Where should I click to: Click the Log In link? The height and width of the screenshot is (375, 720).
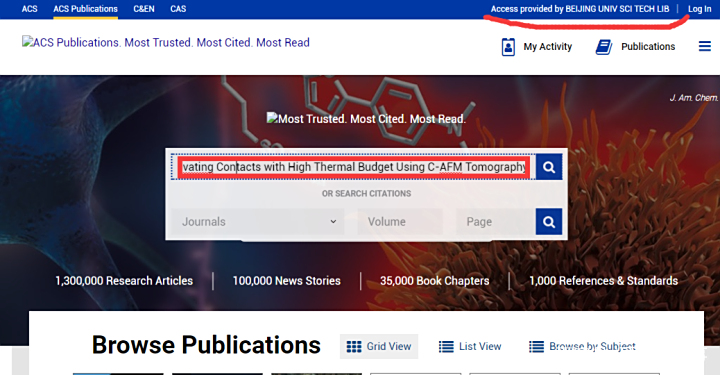pos(699,9)
